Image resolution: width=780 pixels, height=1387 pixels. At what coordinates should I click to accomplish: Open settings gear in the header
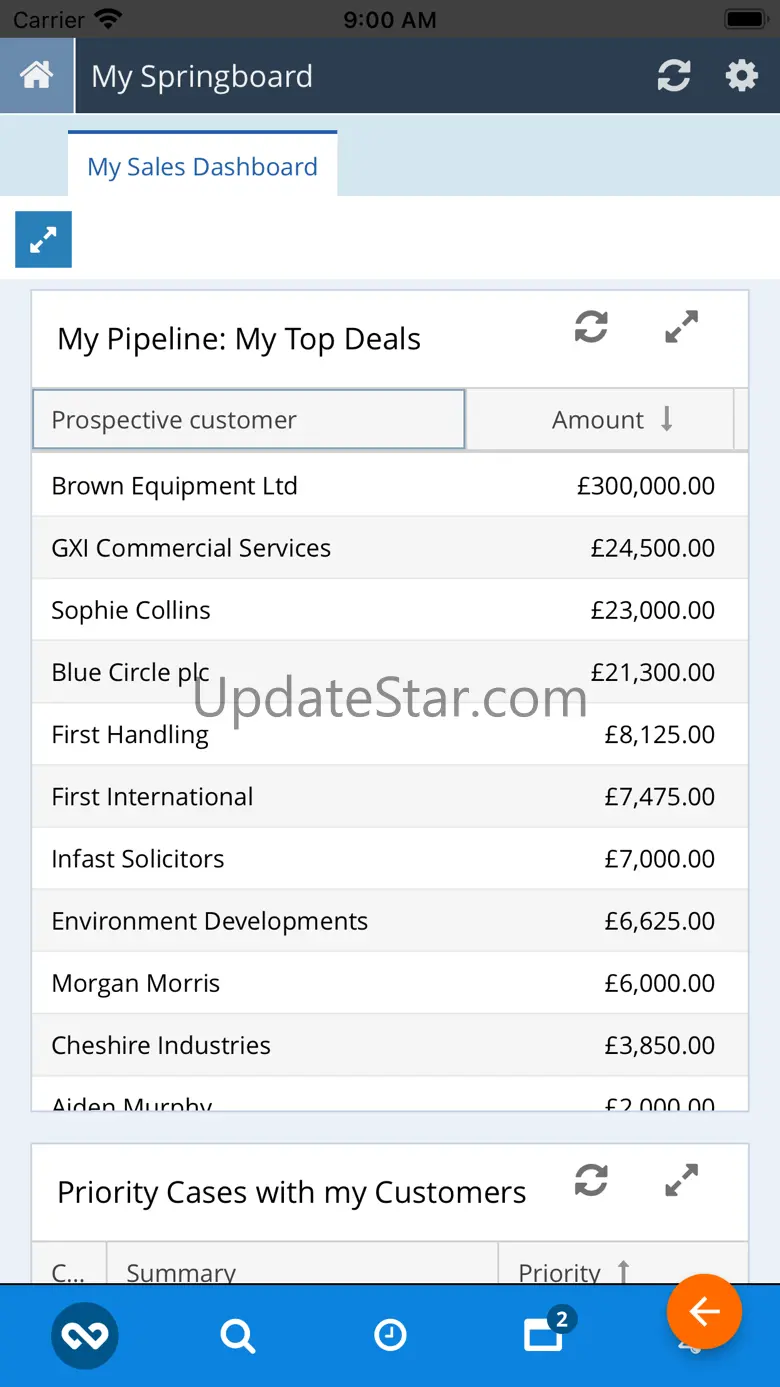pos(741,76)
